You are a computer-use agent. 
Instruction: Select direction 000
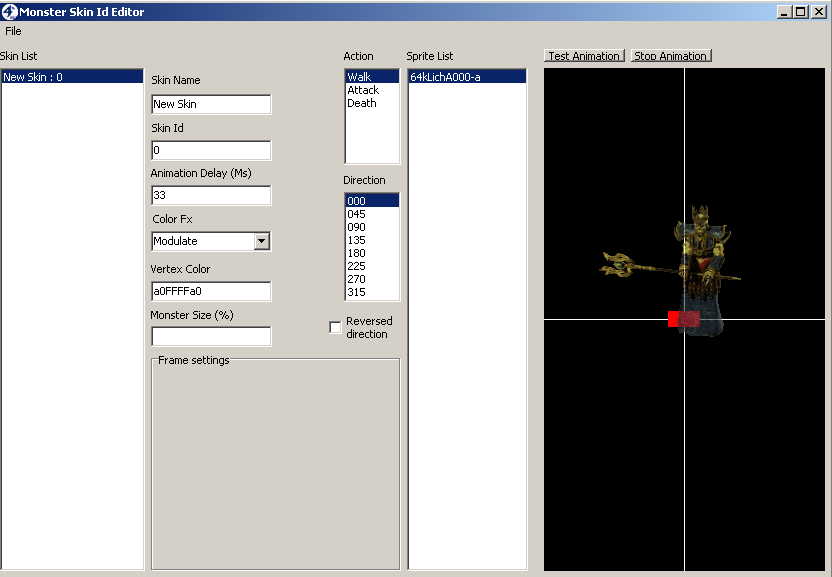pos(372,201)
